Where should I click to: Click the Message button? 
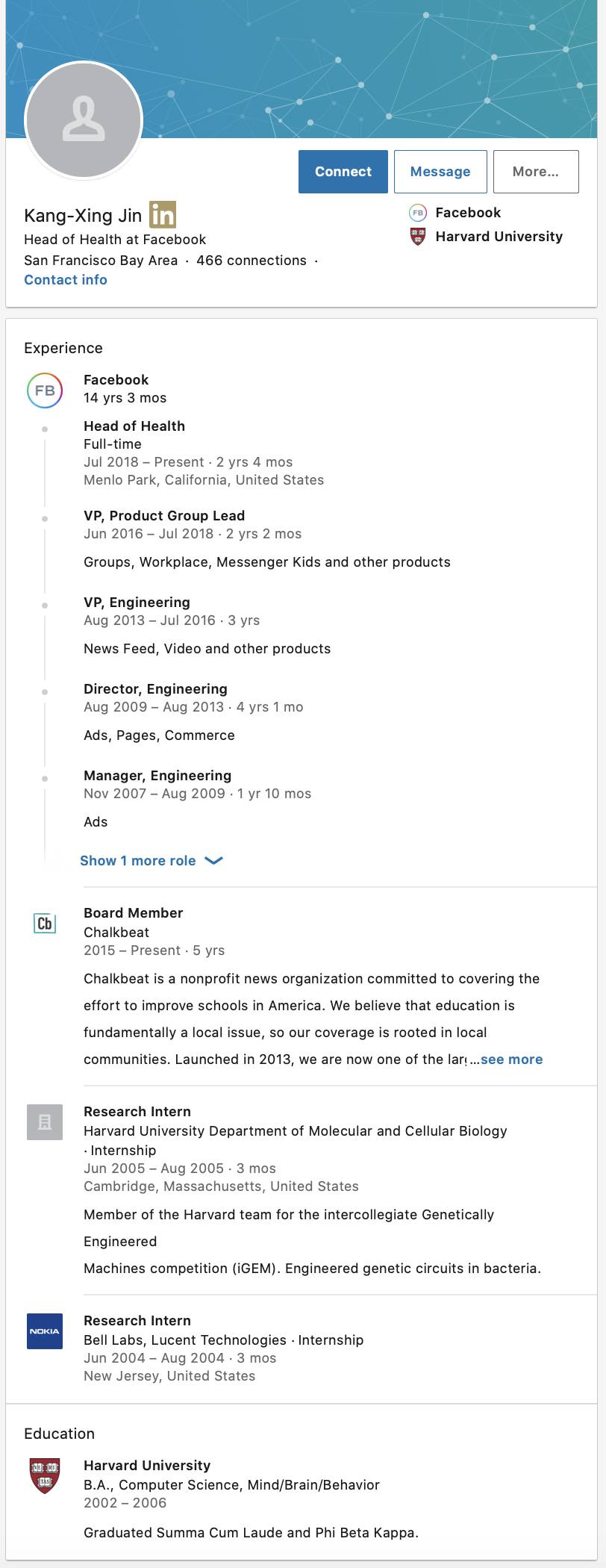point(440,172)
